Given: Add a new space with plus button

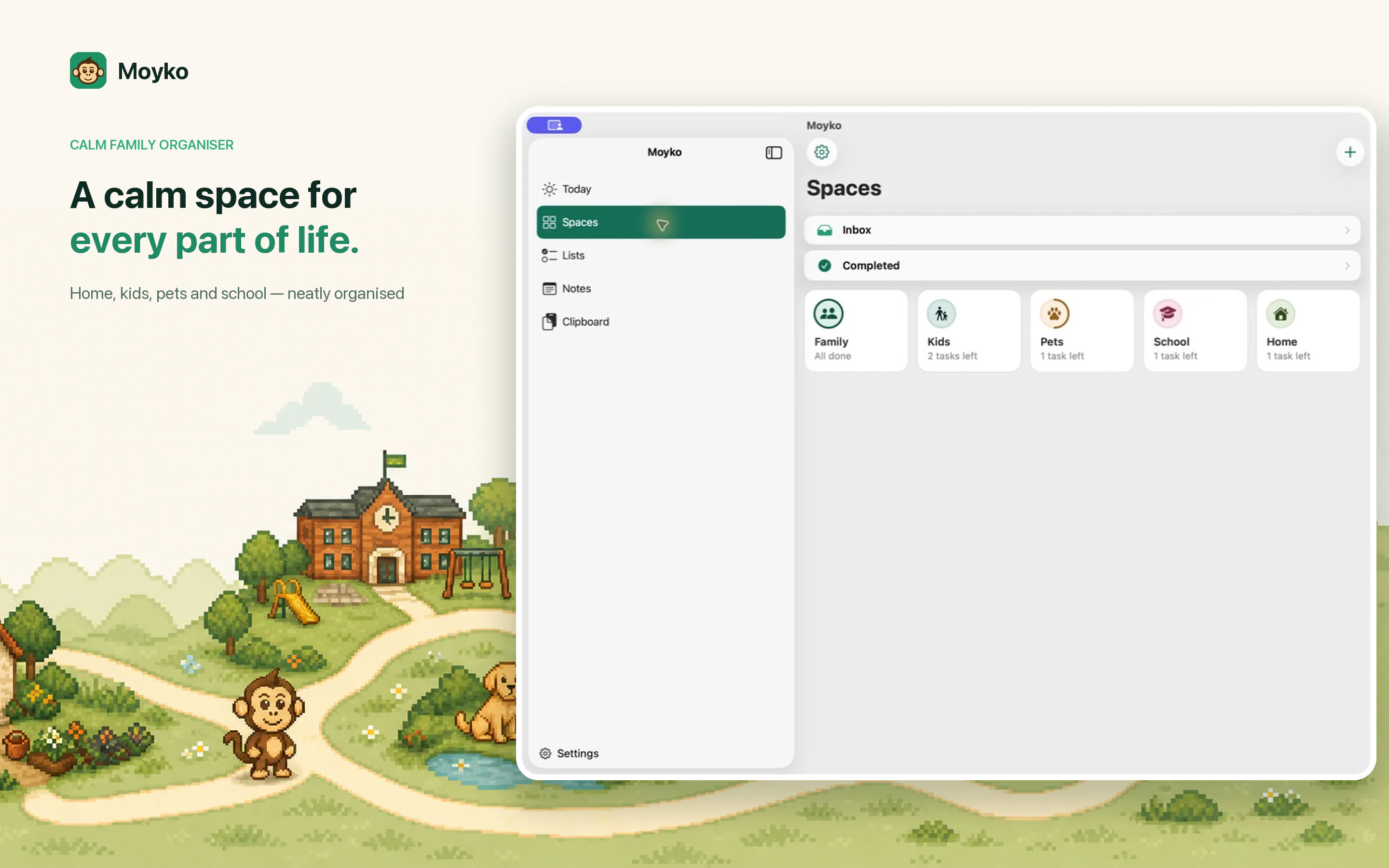Looking at the screenshot, I should coord(1349,152).
